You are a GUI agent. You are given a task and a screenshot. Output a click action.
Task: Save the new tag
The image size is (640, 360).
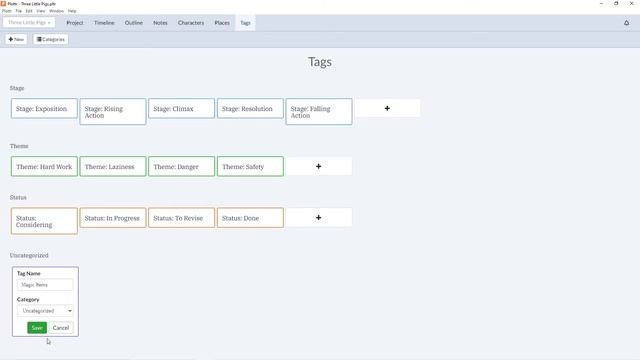click(37, 328)
